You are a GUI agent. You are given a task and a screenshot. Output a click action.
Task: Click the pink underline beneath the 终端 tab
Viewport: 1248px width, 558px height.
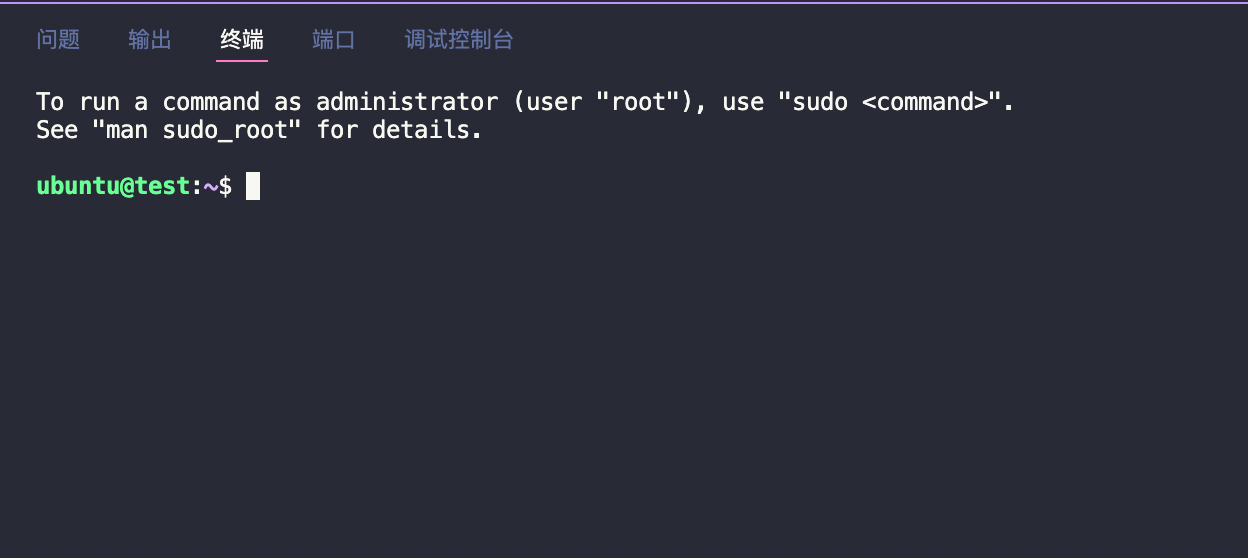pos(242,60)
